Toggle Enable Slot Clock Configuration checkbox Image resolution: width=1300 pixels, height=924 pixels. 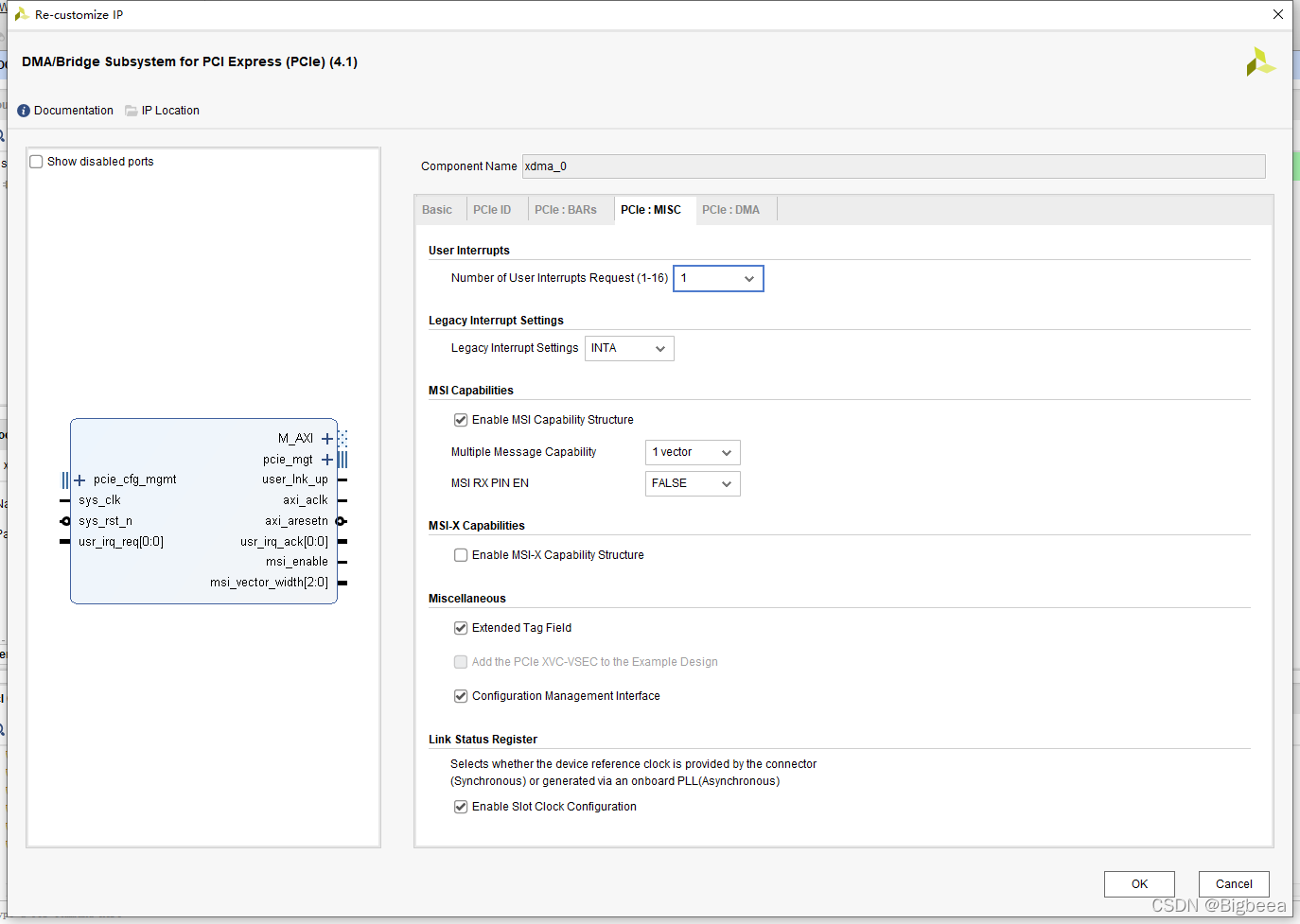coord(461,807)
